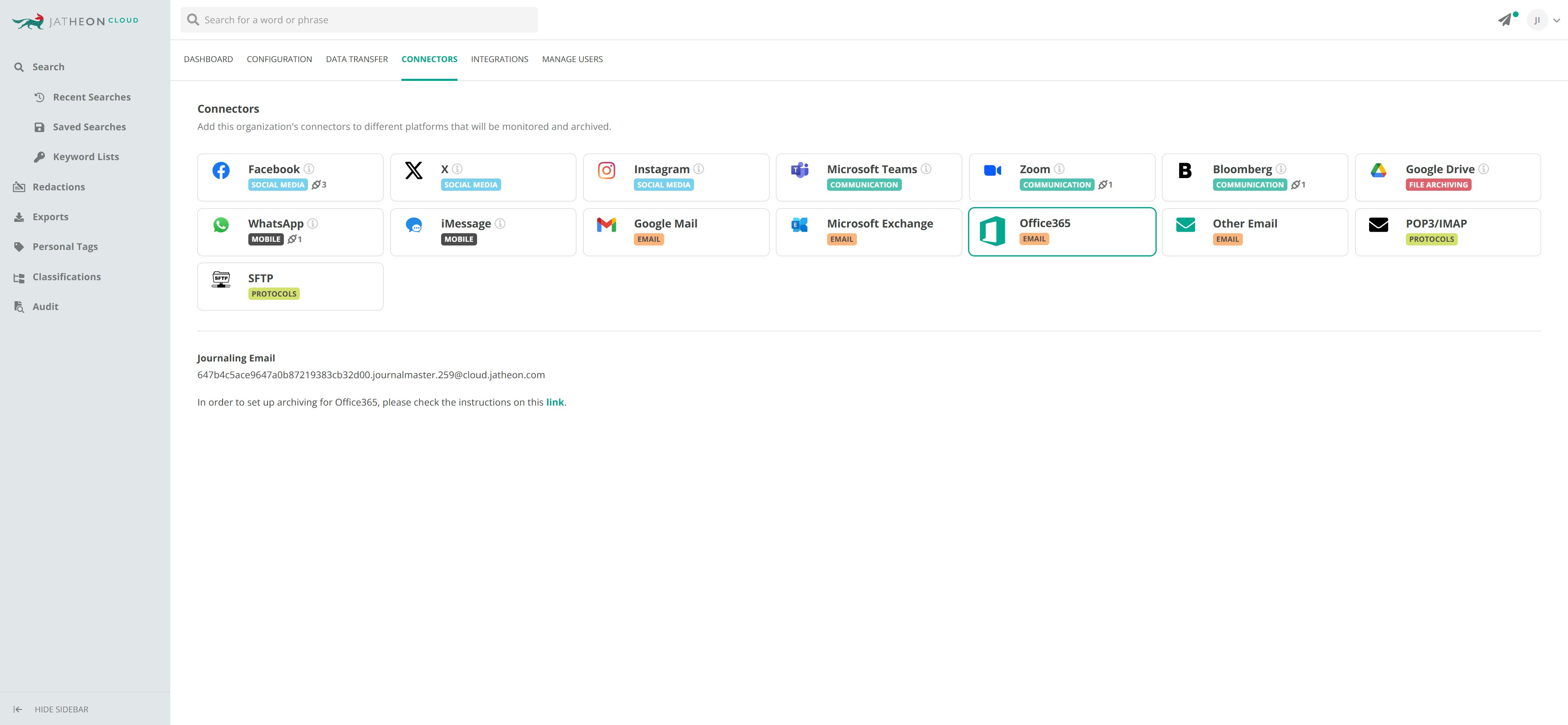Show info for Google Drive connector
Image resolution: width=1568 pixels, height=725 pixels.
[x=1484, y=169]
